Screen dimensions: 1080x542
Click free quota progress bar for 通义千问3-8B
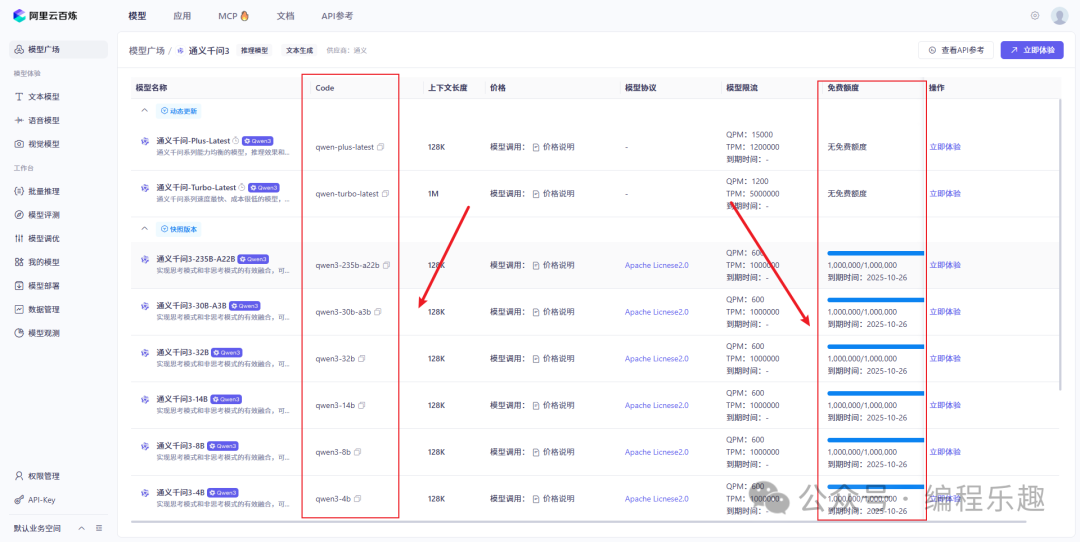[875, 439]
